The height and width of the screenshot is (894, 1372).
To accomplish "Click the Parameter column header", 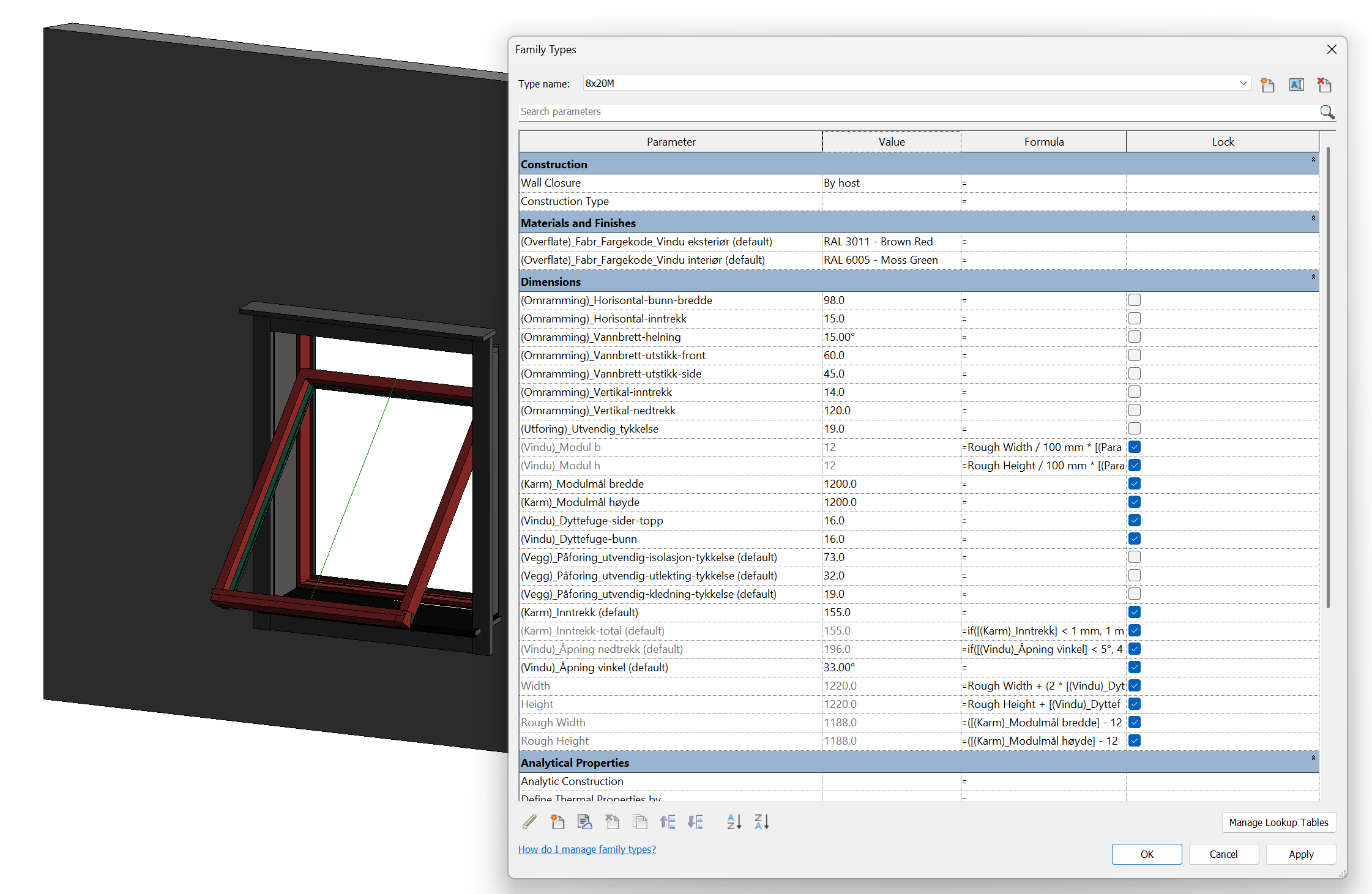I will coord(671,141).
